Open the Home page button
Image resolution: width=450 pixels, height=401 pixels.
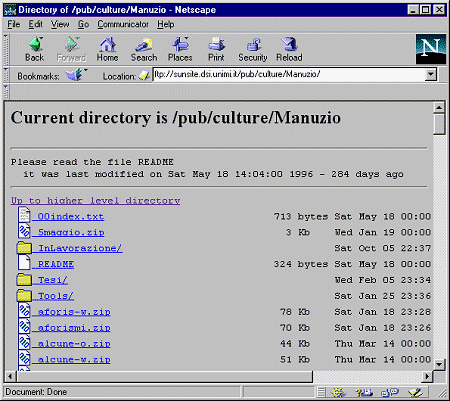tap(107, 49)
